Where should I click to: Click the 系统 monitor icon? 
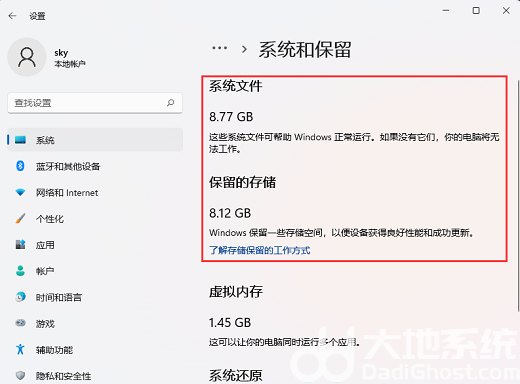(20, 140)
